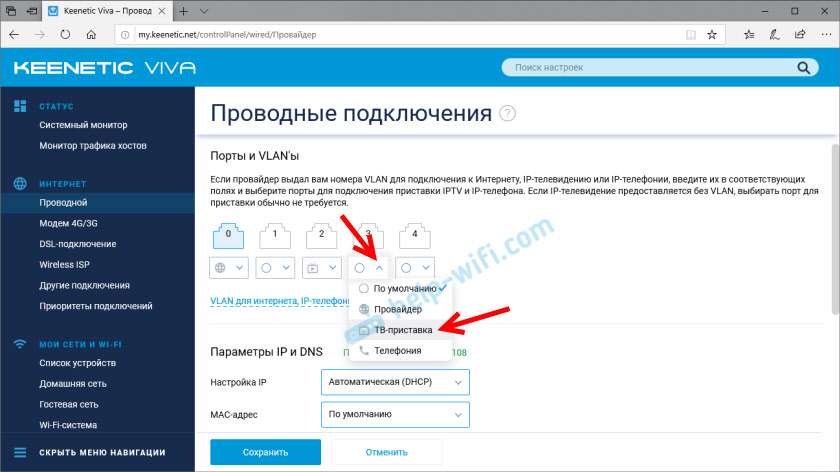Select port 0 connector icon

228,236
